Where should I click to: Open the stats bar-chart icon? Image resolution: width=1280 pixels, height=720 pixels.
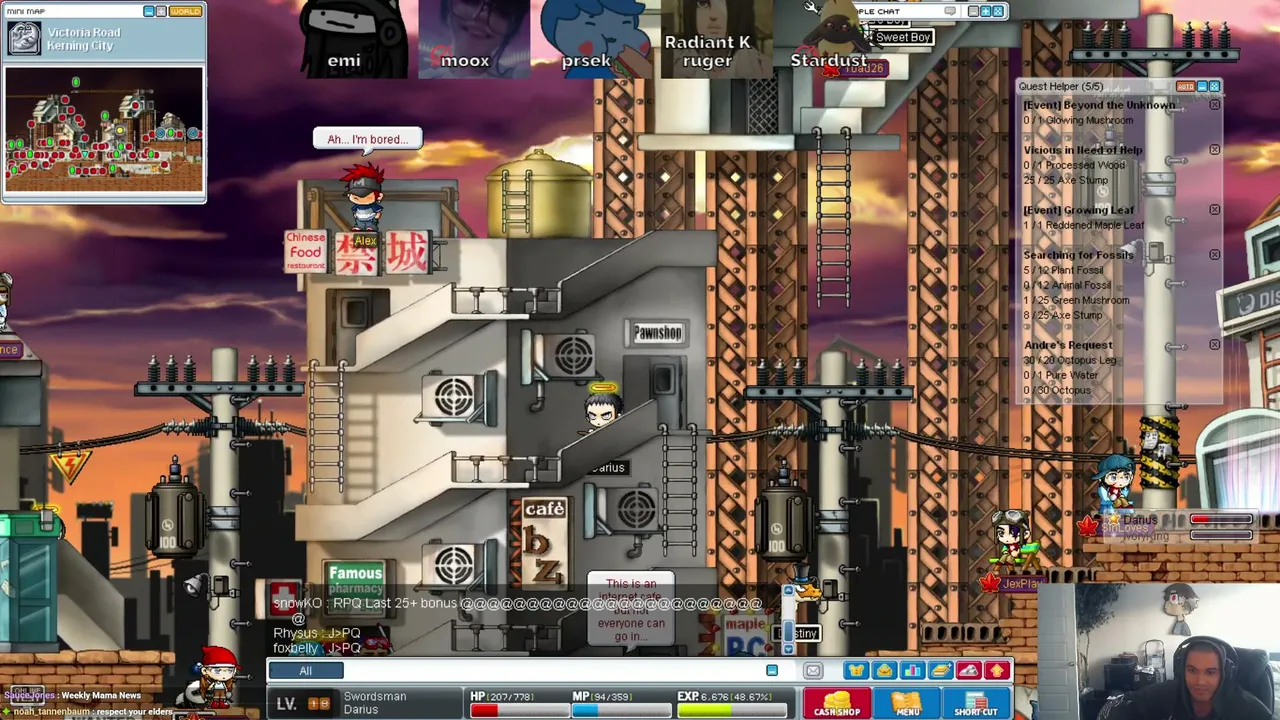[912, 670]
